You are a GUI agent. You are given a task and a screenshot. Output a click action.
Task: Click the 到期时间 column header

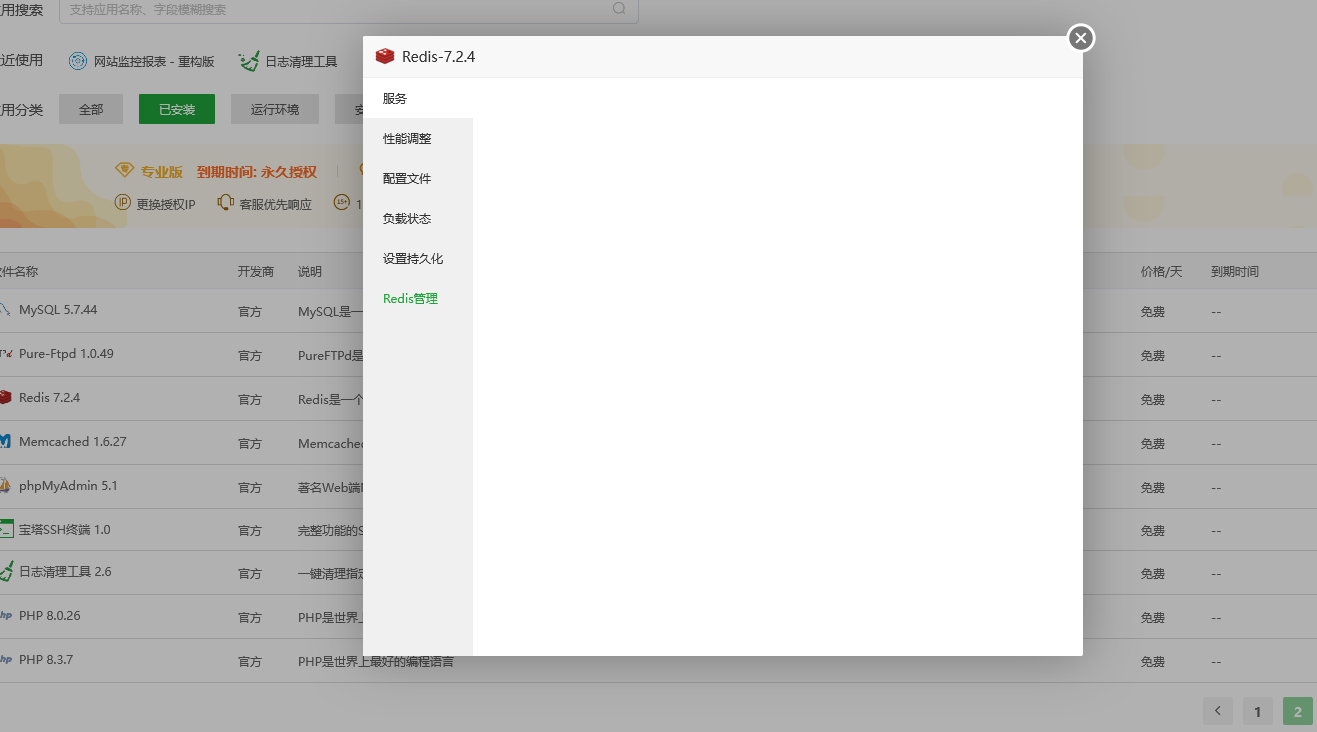tap(1235, 272)
